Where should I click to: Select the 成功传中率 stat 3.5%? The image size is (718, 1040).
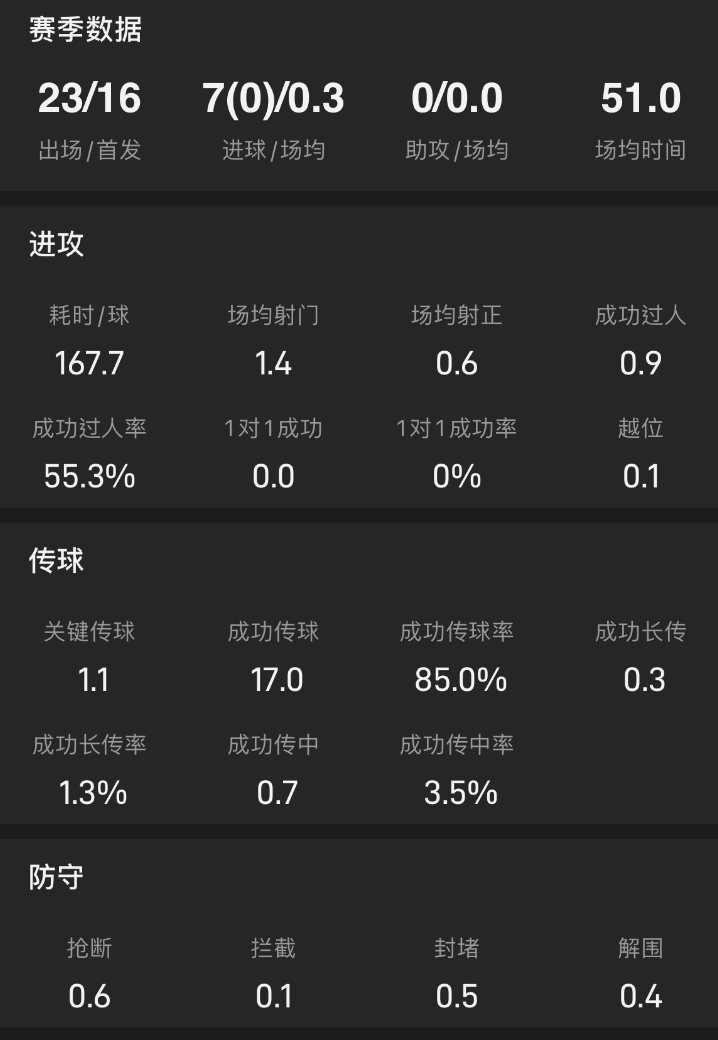[x=460, y=793]
